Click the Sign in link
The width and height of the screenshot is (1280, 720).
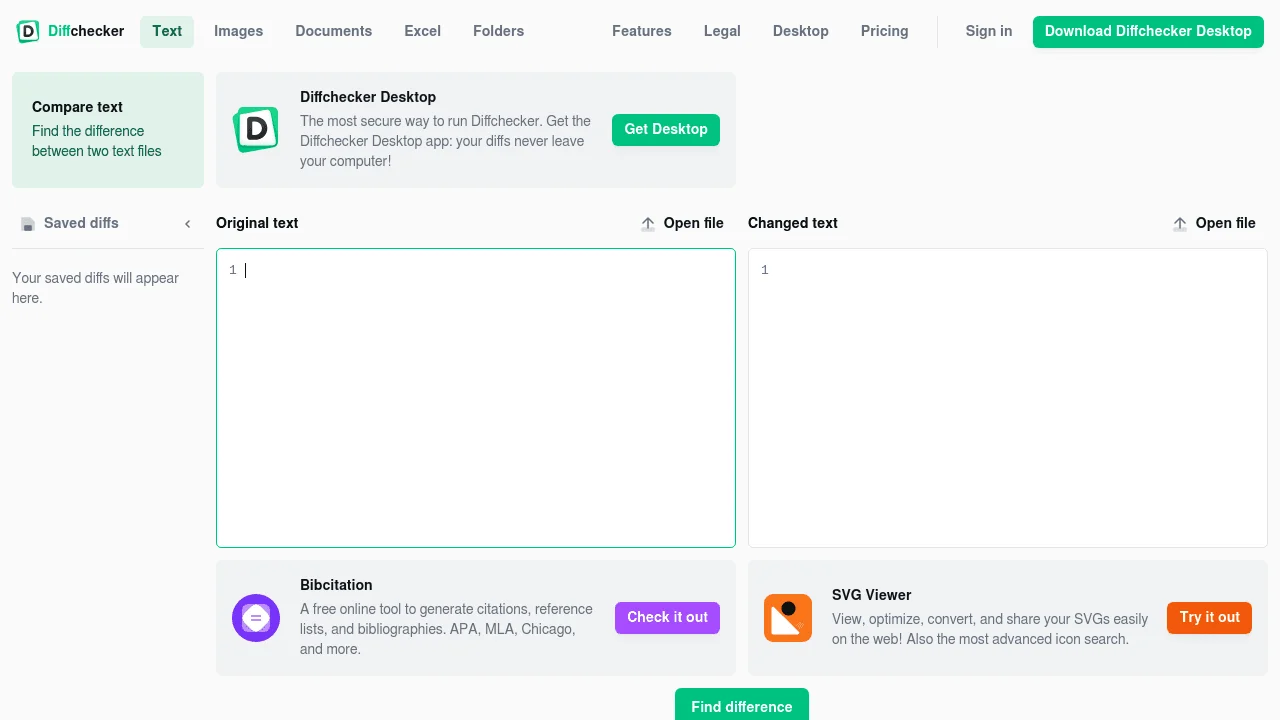(x=988, y=31)
